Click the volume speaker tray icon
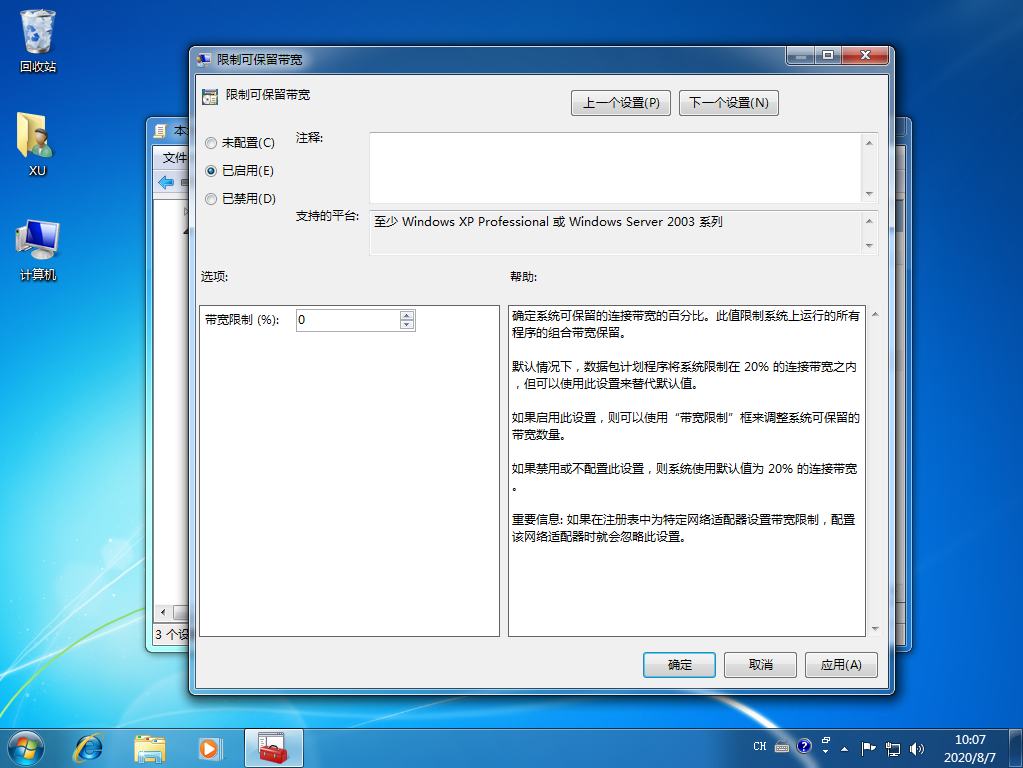 [917, 747]
